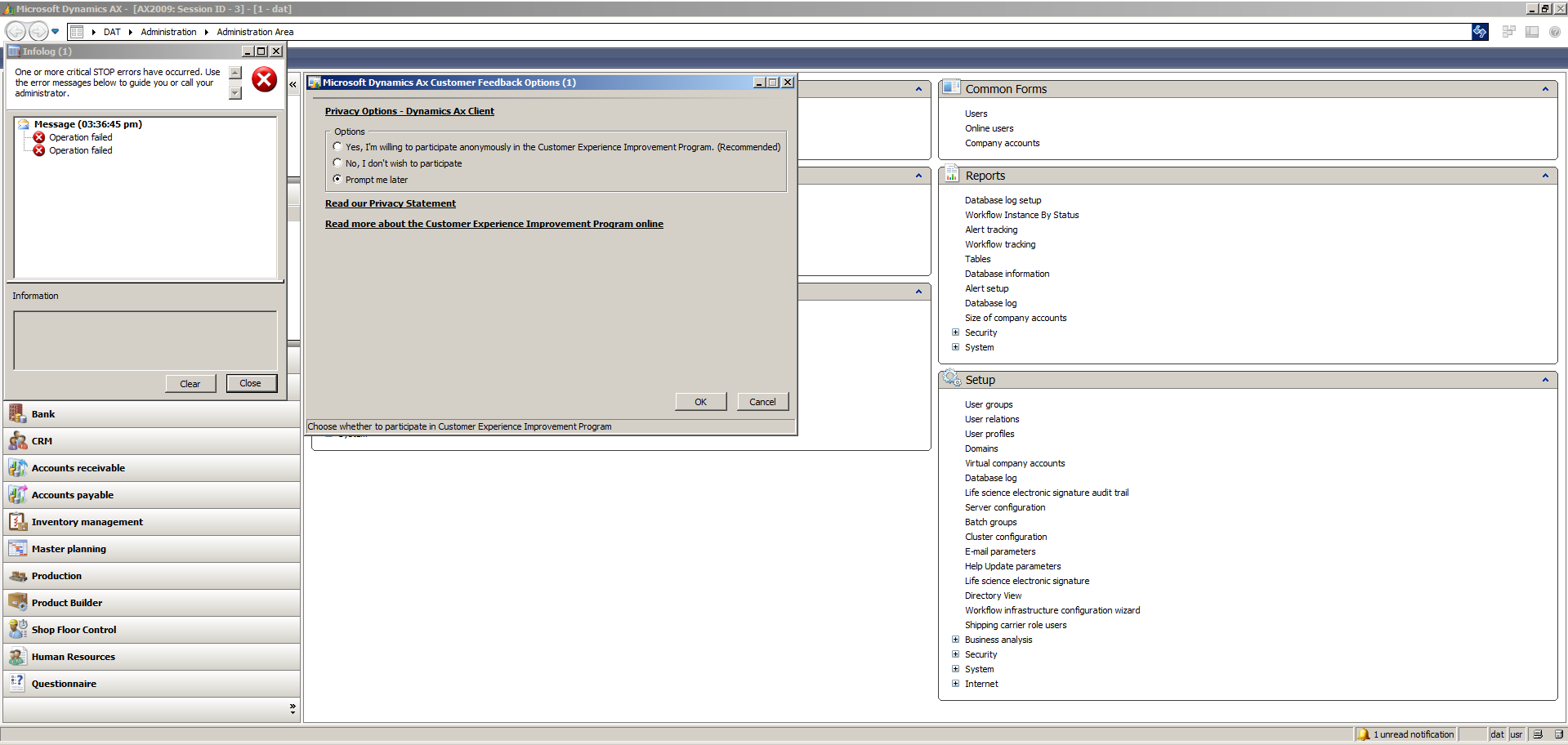Click the DAT breadcrumb segment

point(112,32)
